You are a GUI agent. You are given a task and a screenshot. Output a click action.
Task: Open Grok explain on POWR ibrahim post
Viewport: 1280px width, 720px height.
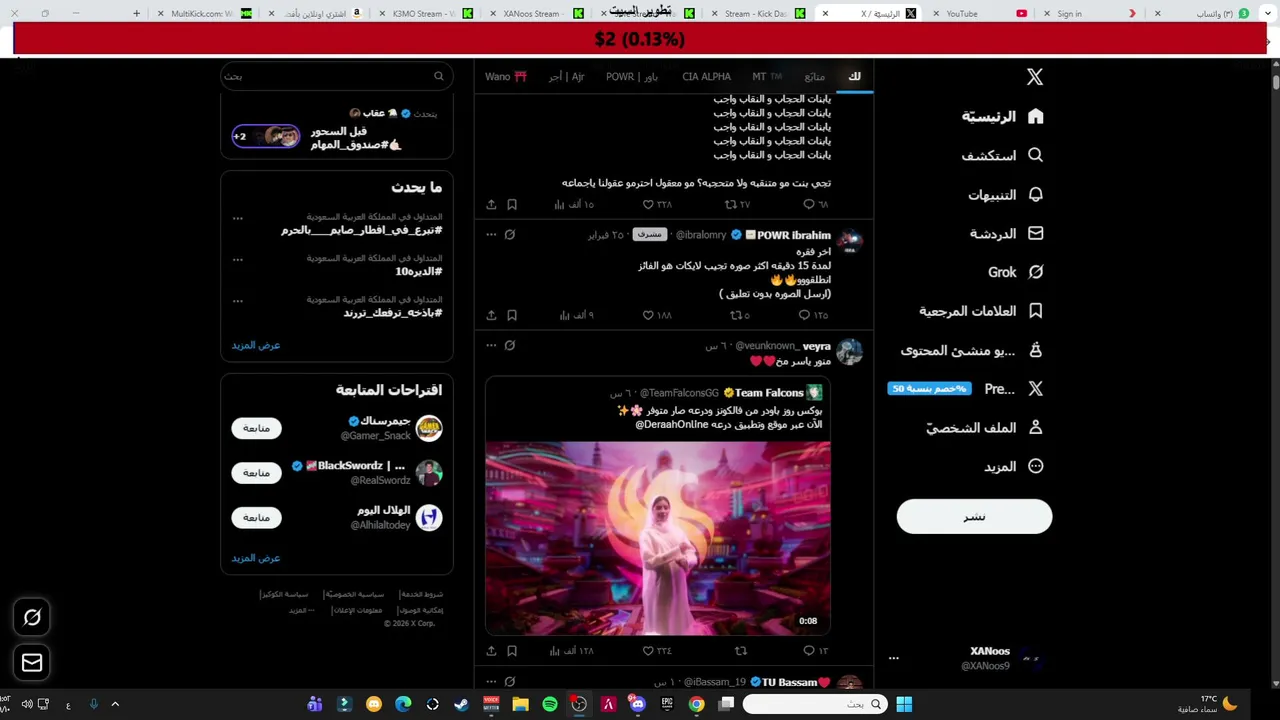pyautogui.click(x=510, y=235)
